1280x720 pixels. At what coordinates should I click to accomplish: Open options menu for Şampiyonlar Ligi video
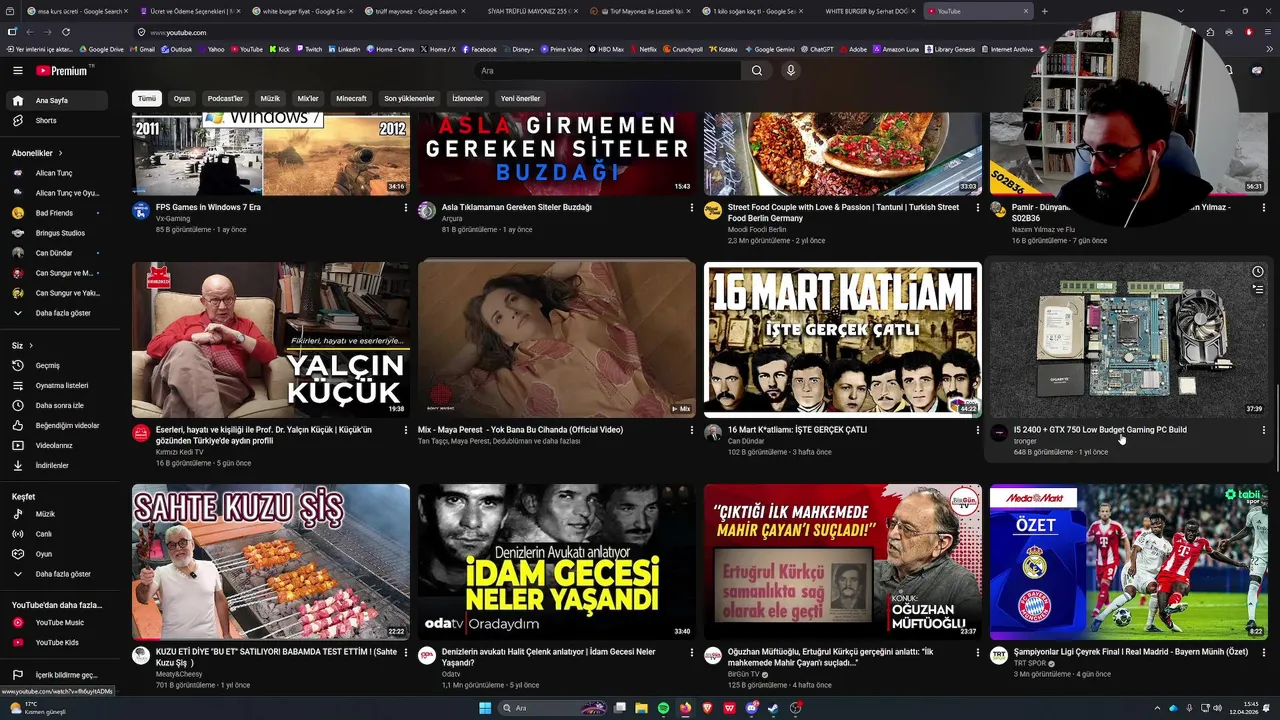pos(1263,652)
